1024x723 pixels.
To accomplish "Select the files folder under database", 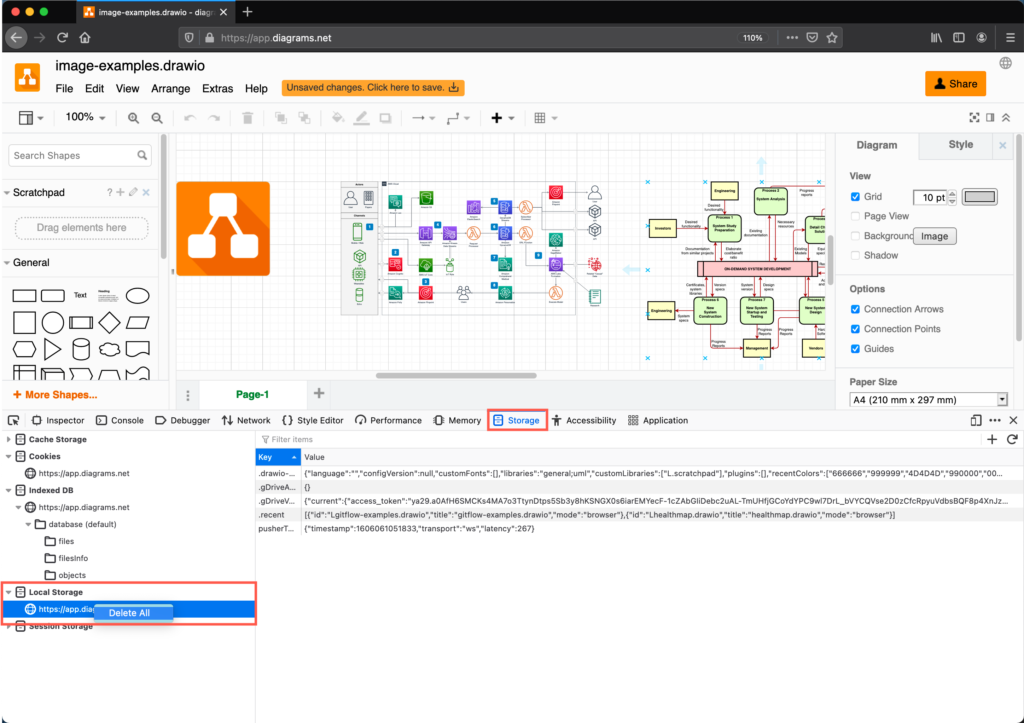I will 59,541.
